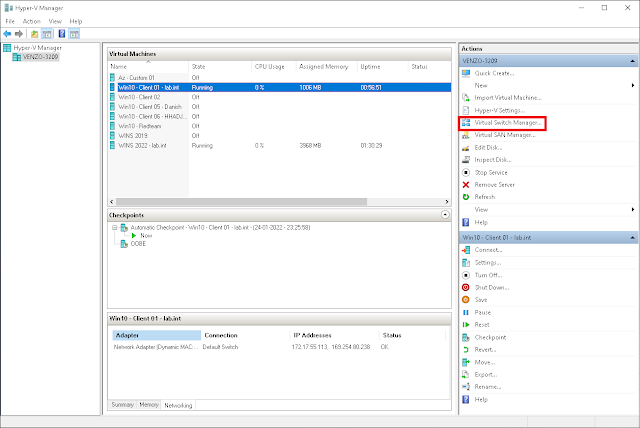Open the File menu

click(10, 21)
